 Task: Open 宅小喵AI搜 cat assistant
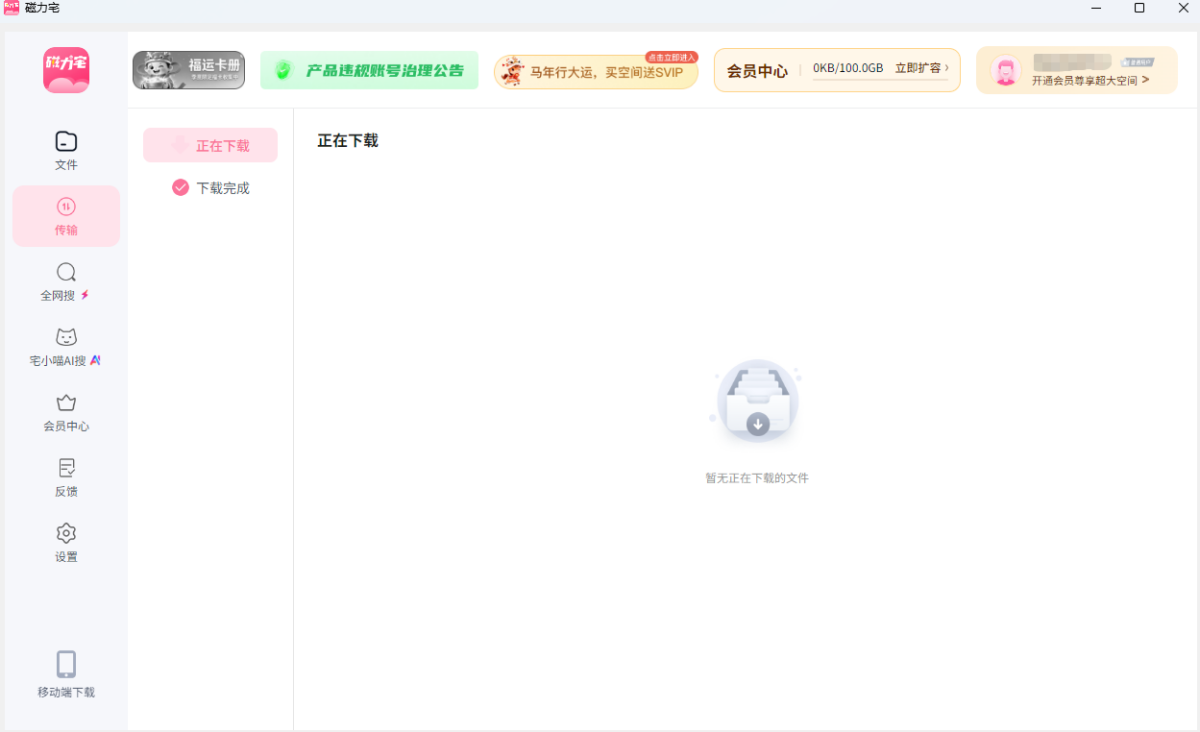pyautogui.click(x=66, y=347)
